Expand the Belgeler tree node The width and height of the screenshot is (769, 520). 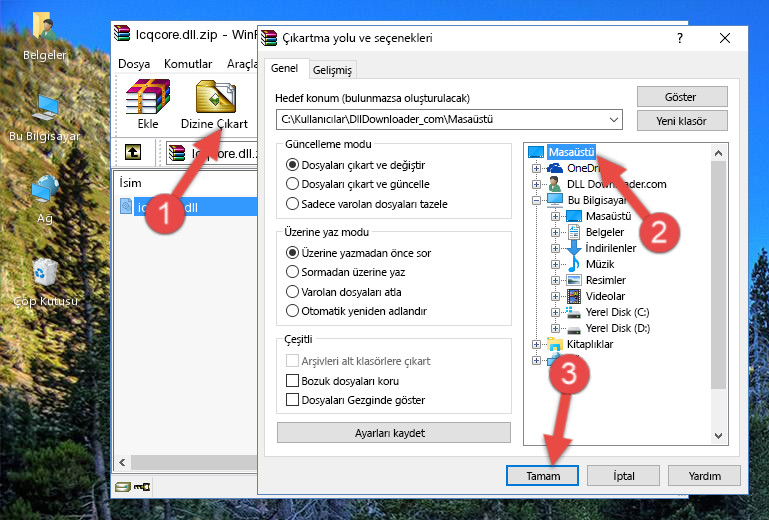pos(555,232)
